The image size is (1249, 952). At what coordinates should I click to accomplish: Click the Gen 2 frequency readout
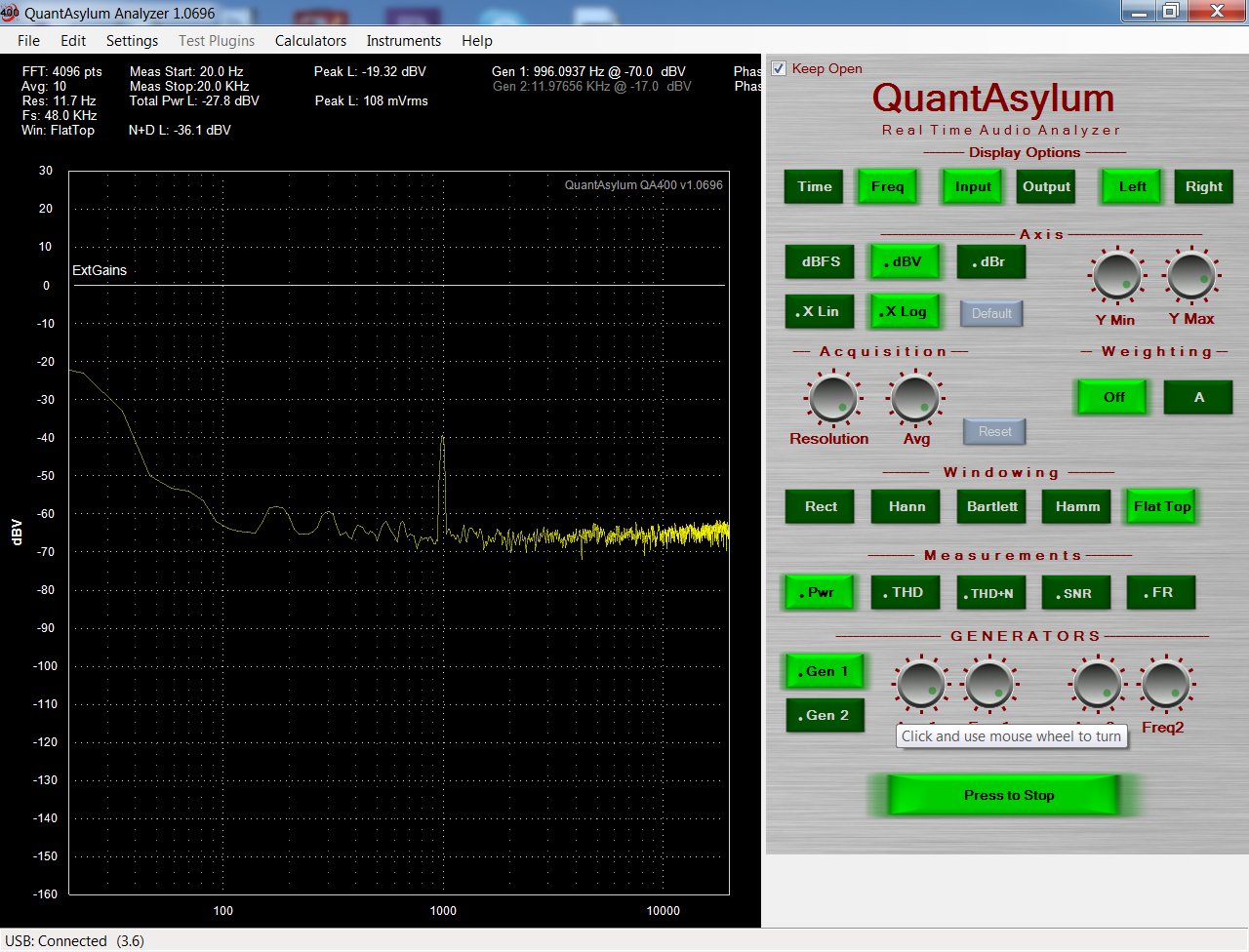click(591, 86)
